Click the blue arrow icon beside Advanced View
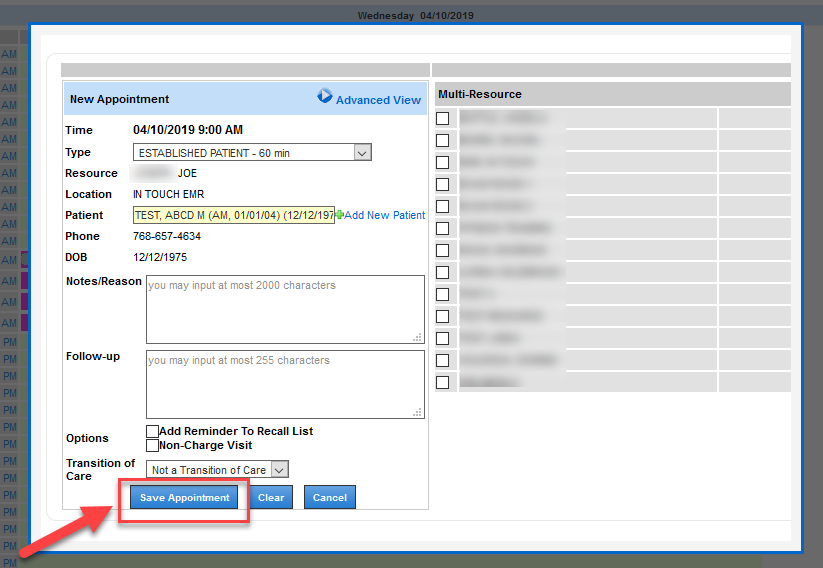Screen dimensions: 823x568 (325, 96)
